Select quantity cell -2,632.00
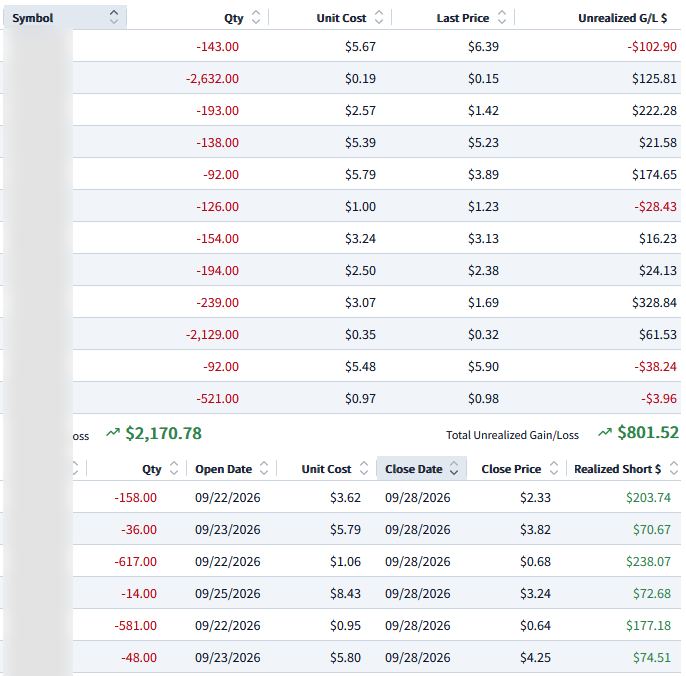 pyautogui.click(x=212, y=78)
